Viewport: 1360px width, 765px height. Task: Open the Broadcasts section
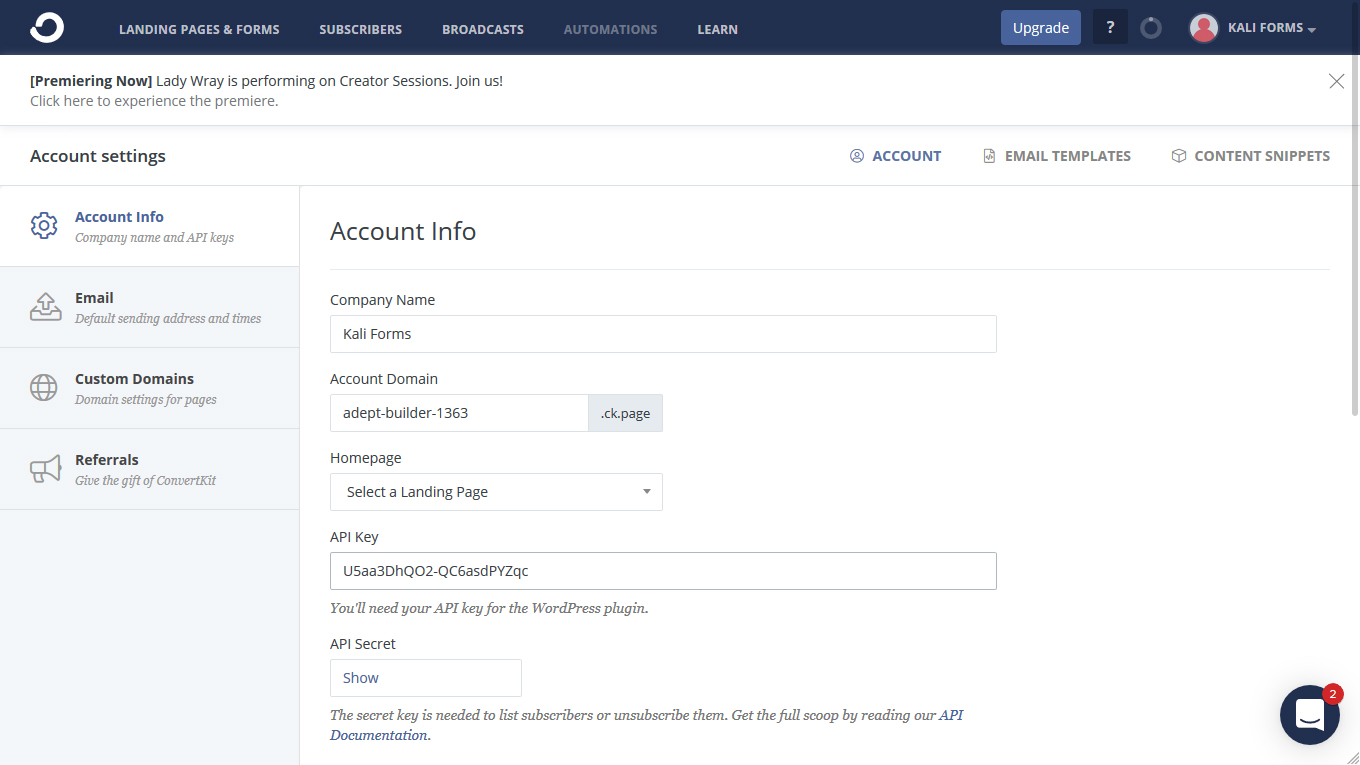[x=483, y=29]
